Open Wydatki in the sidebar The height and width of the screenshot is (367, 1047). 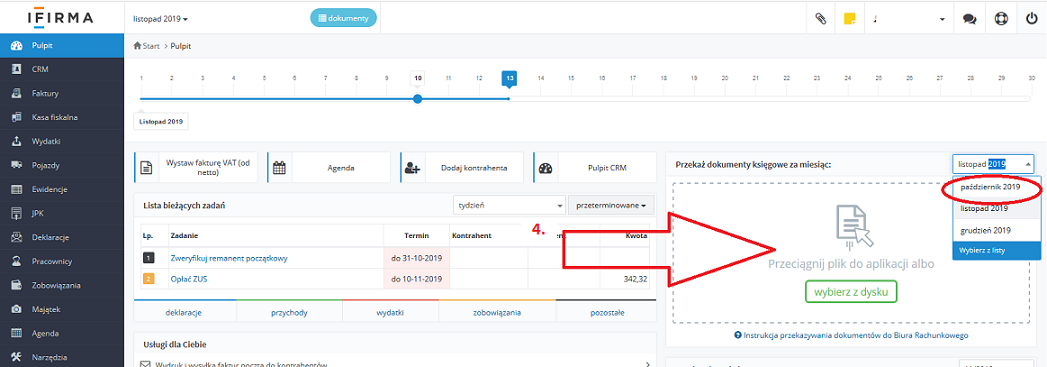point(62,141)
